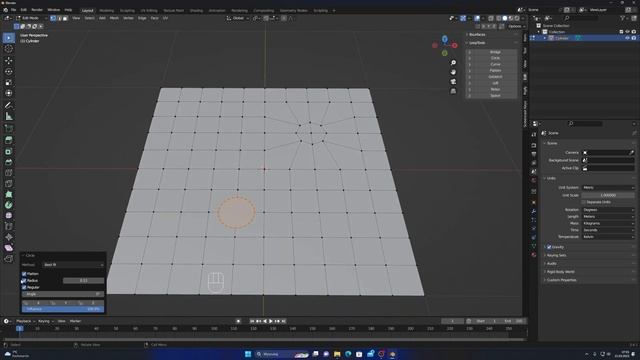This screenshot has width=640, height=360.
Task: Activate the Transform tool
Action: point(9,93)
